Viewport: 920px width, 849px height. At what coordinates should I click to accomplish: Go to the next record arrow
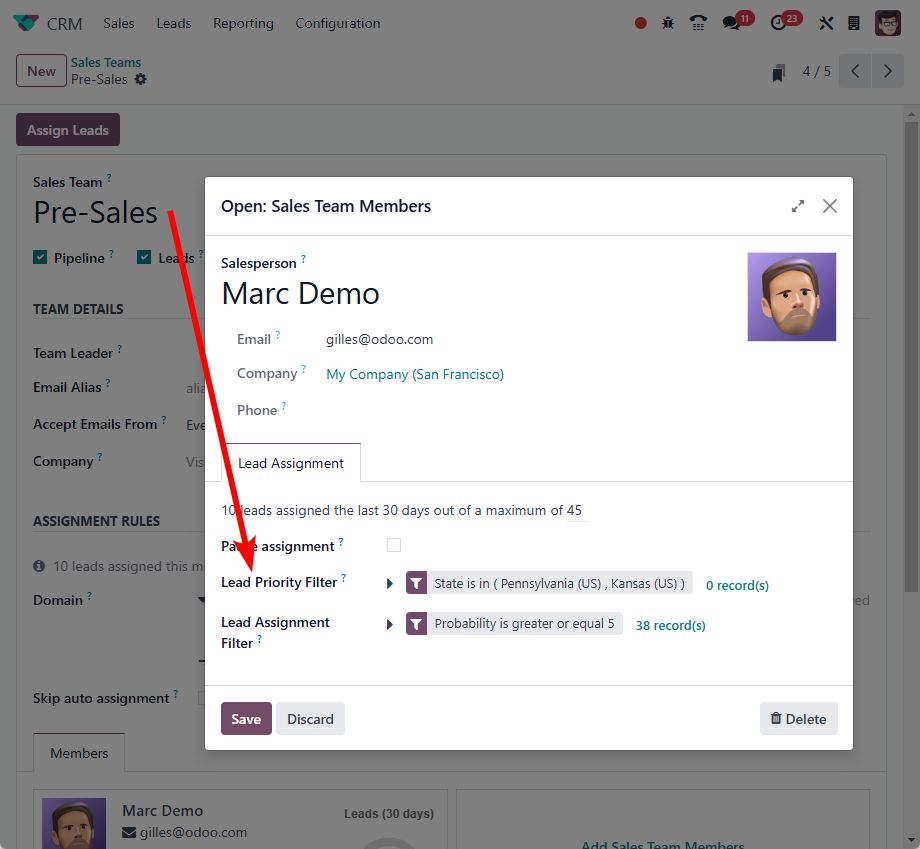(888, 71)
